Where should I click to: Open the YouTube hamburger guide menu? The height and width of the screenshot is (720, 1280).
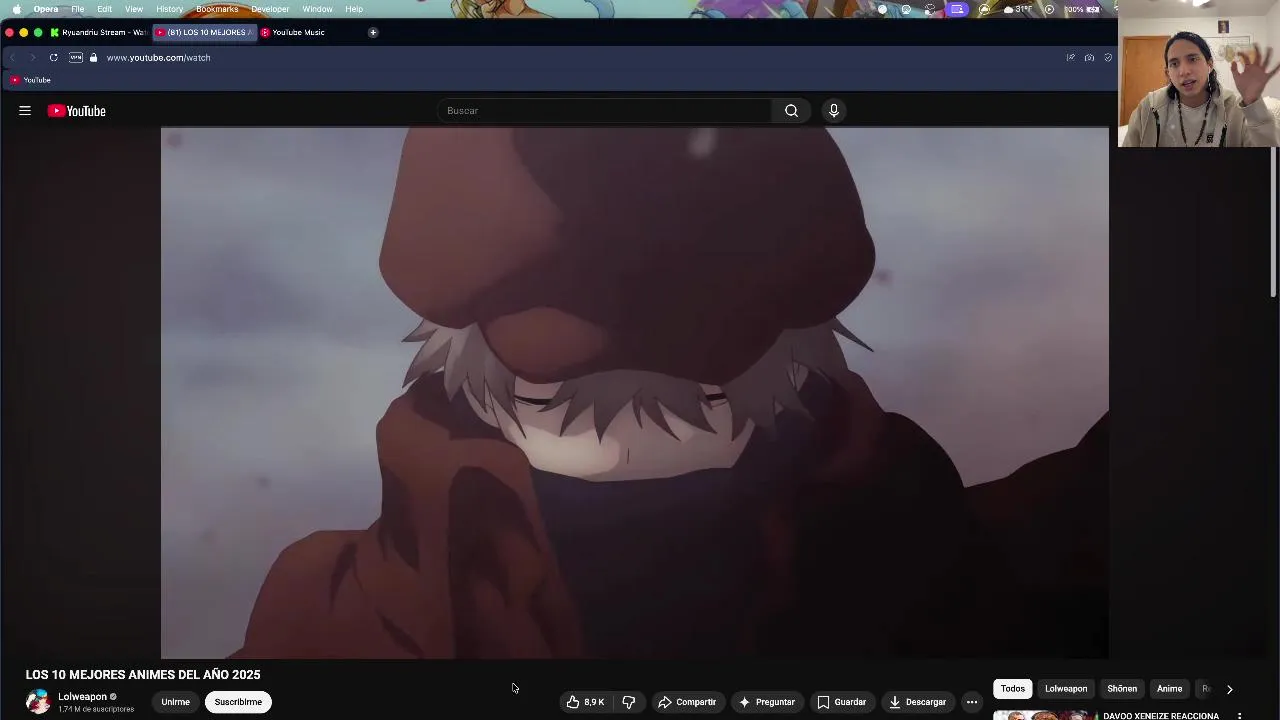tap(25, 111)
